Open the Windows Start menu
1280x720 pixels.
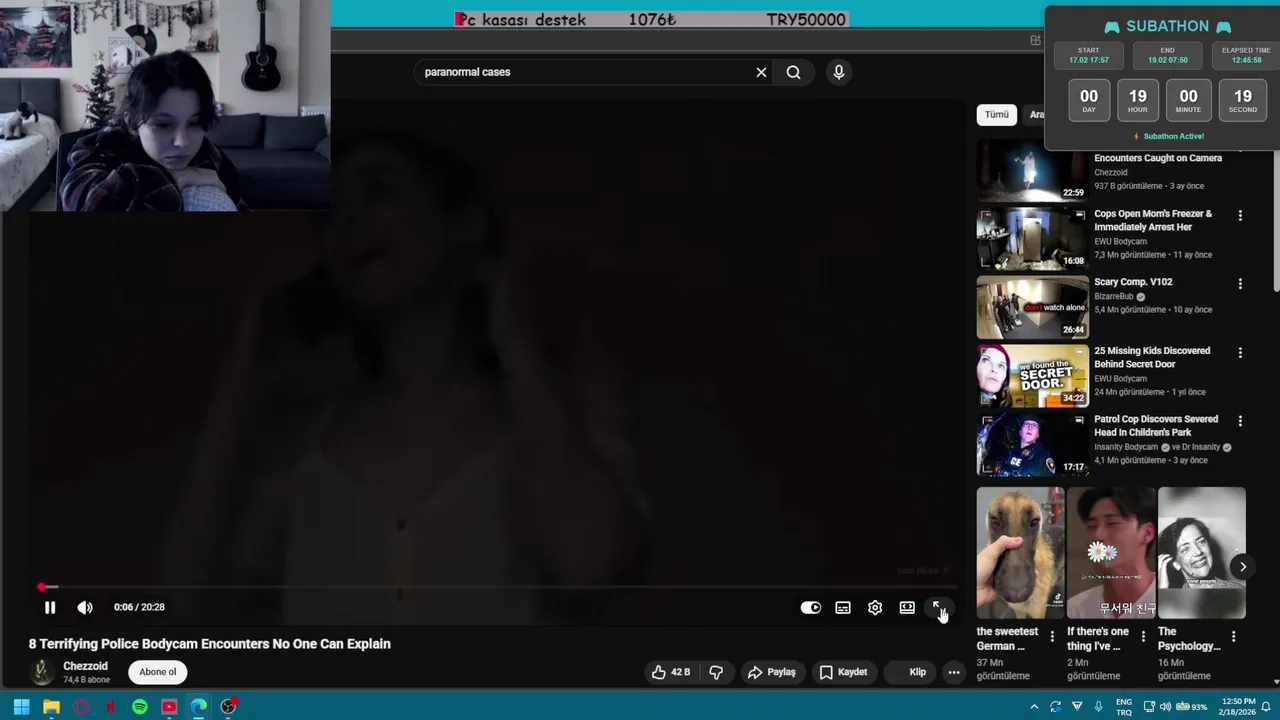[21, 707]
